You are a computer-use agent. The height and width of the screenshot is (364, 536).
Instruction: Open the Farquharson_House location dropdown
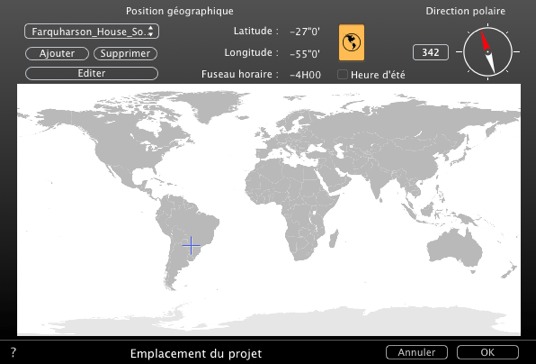(x=92, y=31)
